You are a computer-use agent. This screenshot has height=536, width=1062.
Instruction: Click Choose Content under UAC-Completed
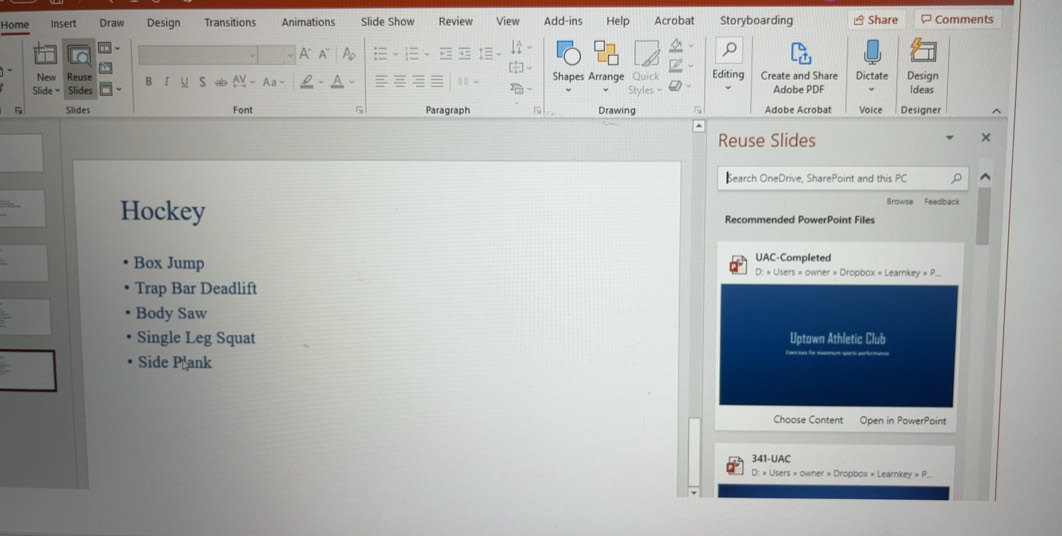(x=808, y=419)
